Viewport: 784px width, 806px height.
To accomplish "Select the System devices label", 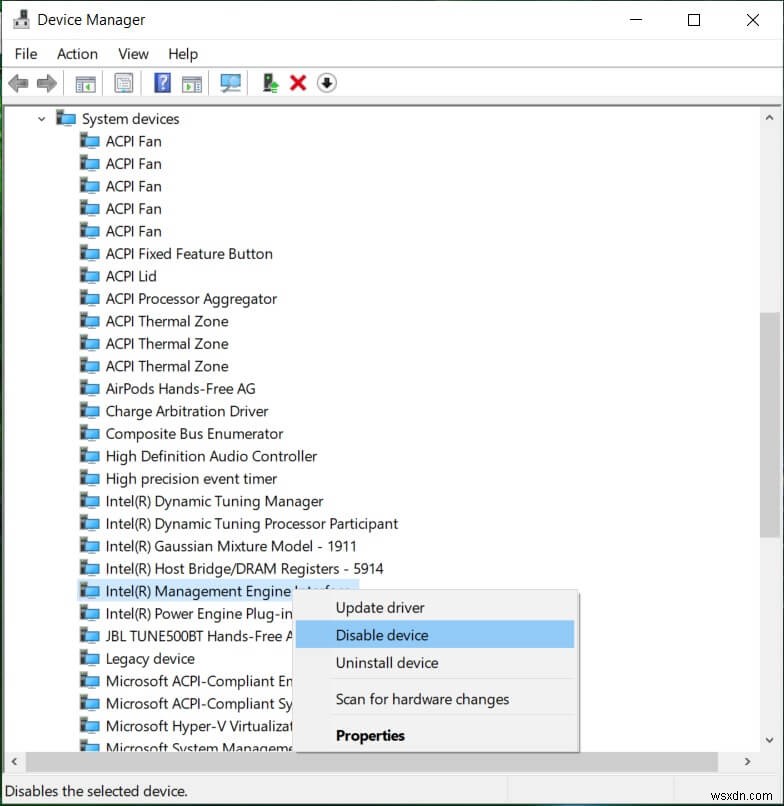I will pyautogui.click(x=131, y=119).
